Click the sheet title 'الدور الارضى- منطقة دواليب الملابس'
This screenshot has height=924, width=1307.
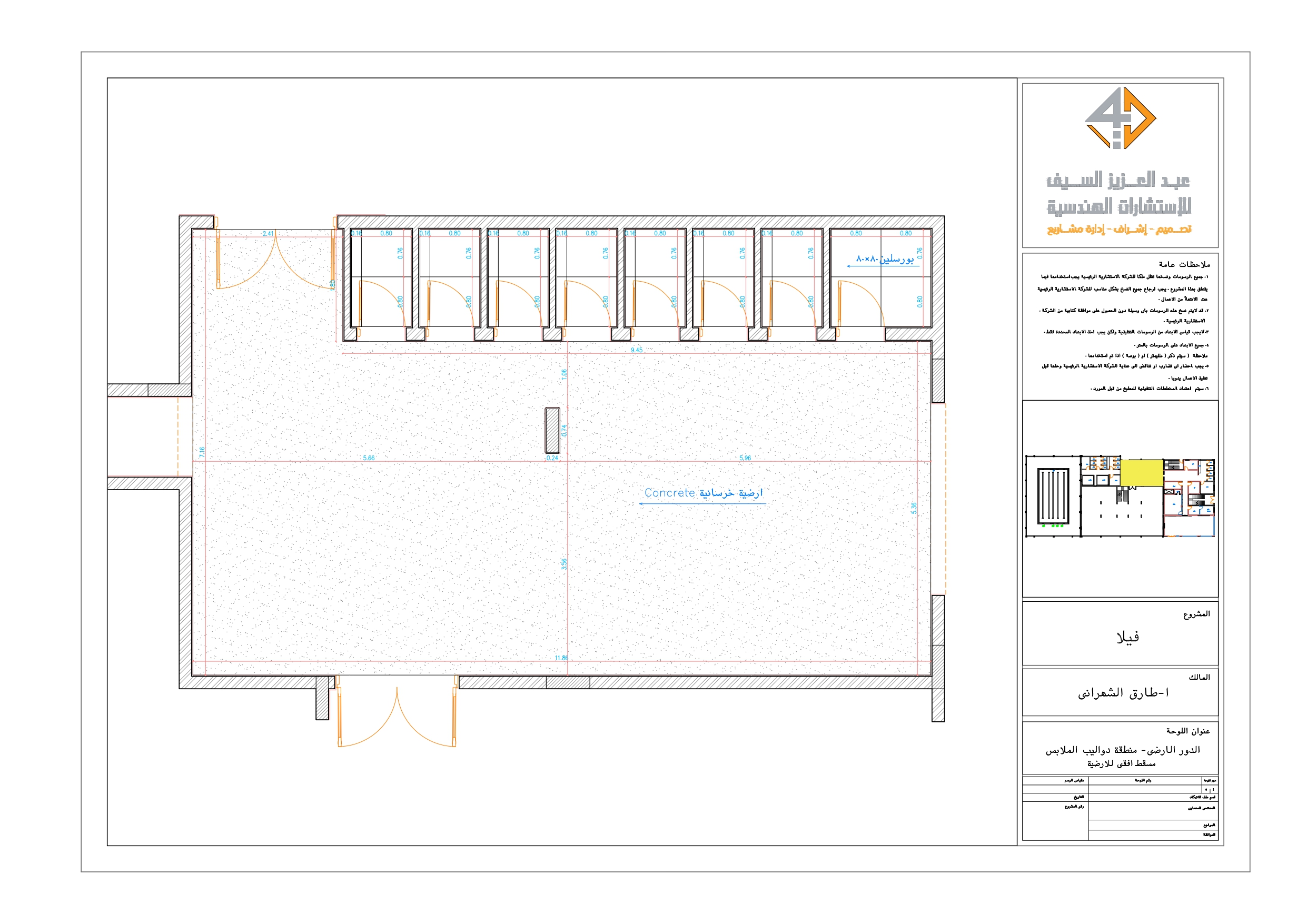[x=1123, y=750]
